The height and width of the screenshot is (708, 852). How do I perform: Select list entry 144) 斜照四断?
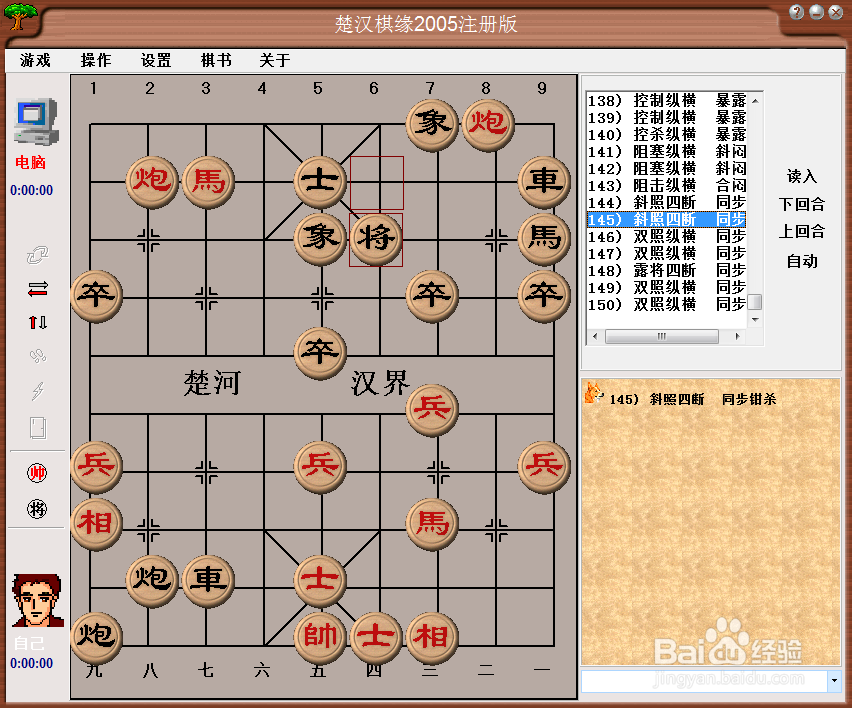667,202
